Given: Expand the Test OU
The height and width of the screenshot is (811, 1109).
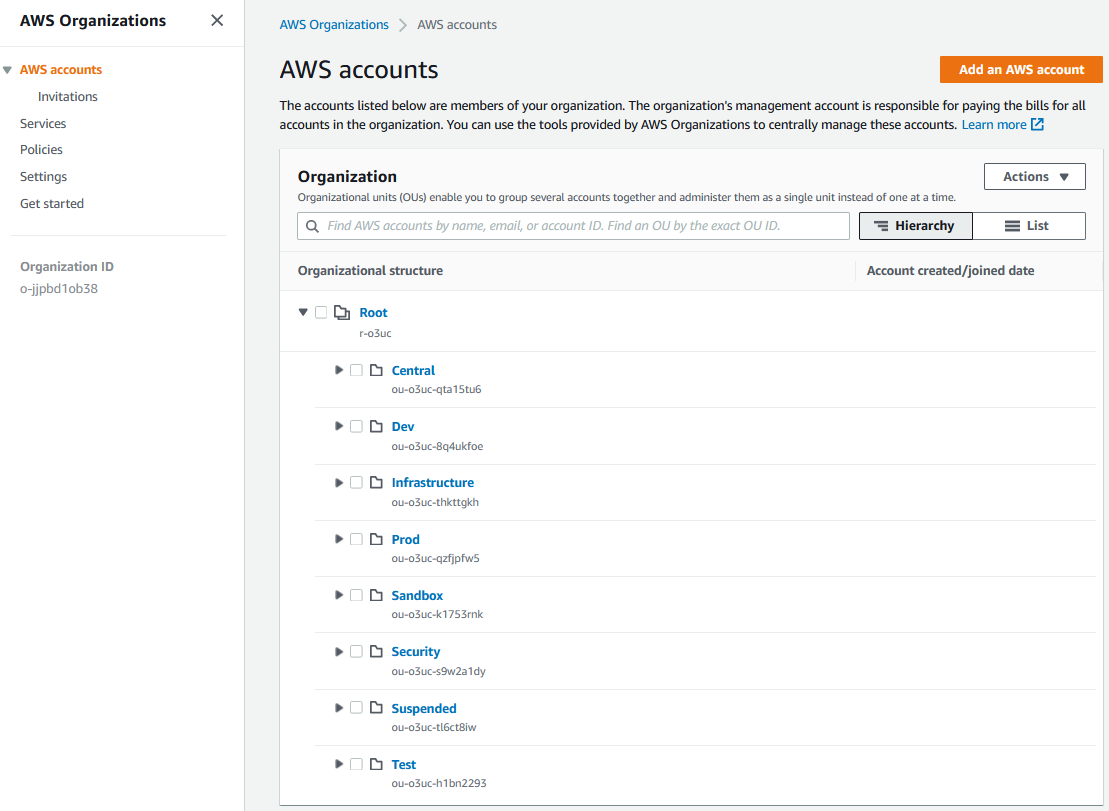Looking at the screenshot, I should 339,764.
